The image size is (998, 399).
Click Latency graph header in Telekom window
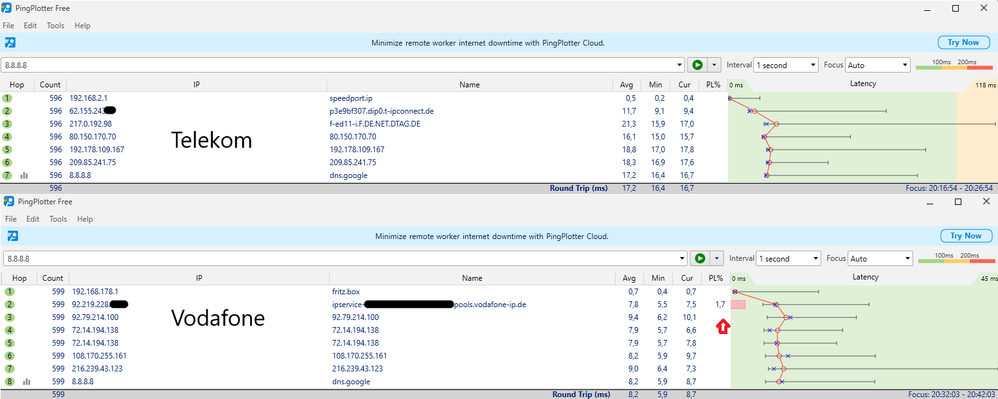coord(862,84)
